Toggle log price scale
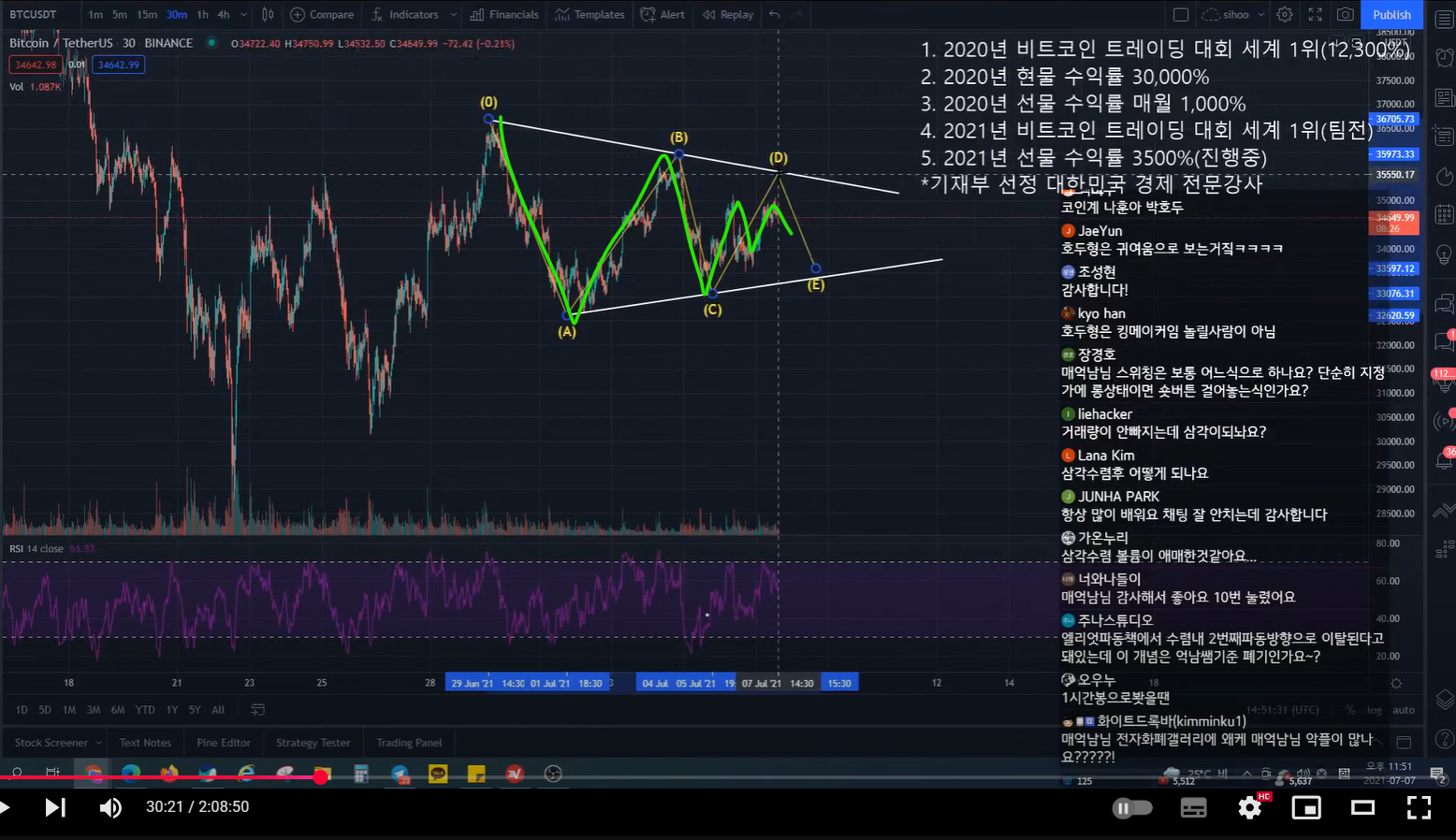This screenshot has width=1456, height=840. point(1374,710)
